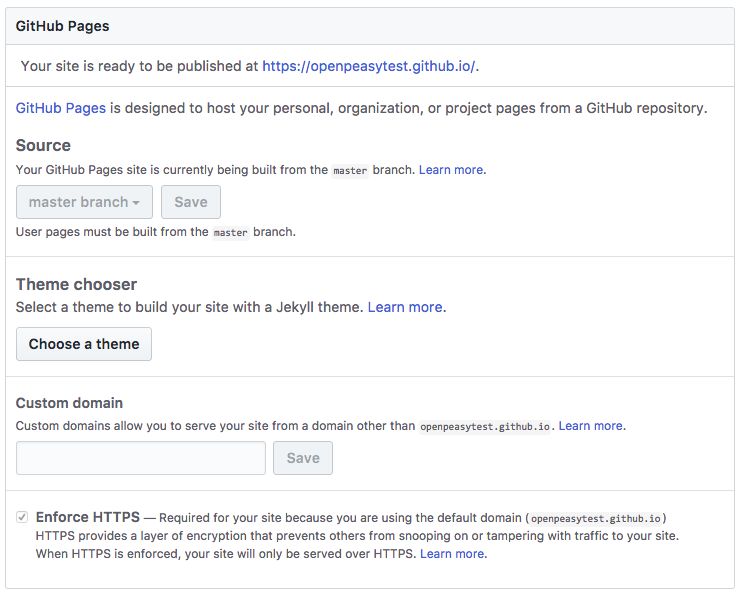The height and width of the screenshot is (598, 743).
Task: Click openpeasytest.github.io code text in HTTPS note
Action: coord(596,518)
